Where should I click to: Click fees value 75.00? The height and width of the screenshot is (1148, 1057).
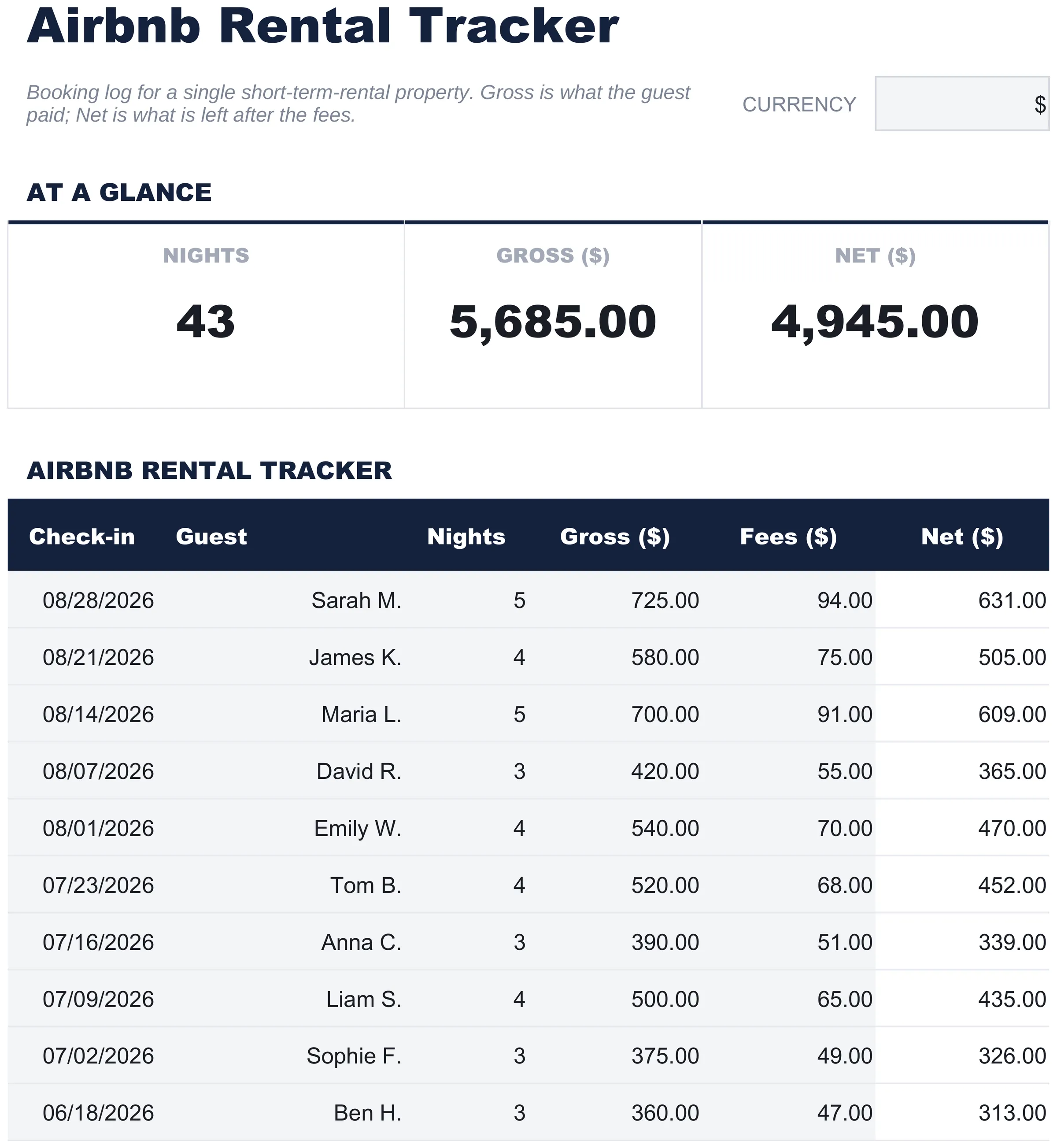845,657
